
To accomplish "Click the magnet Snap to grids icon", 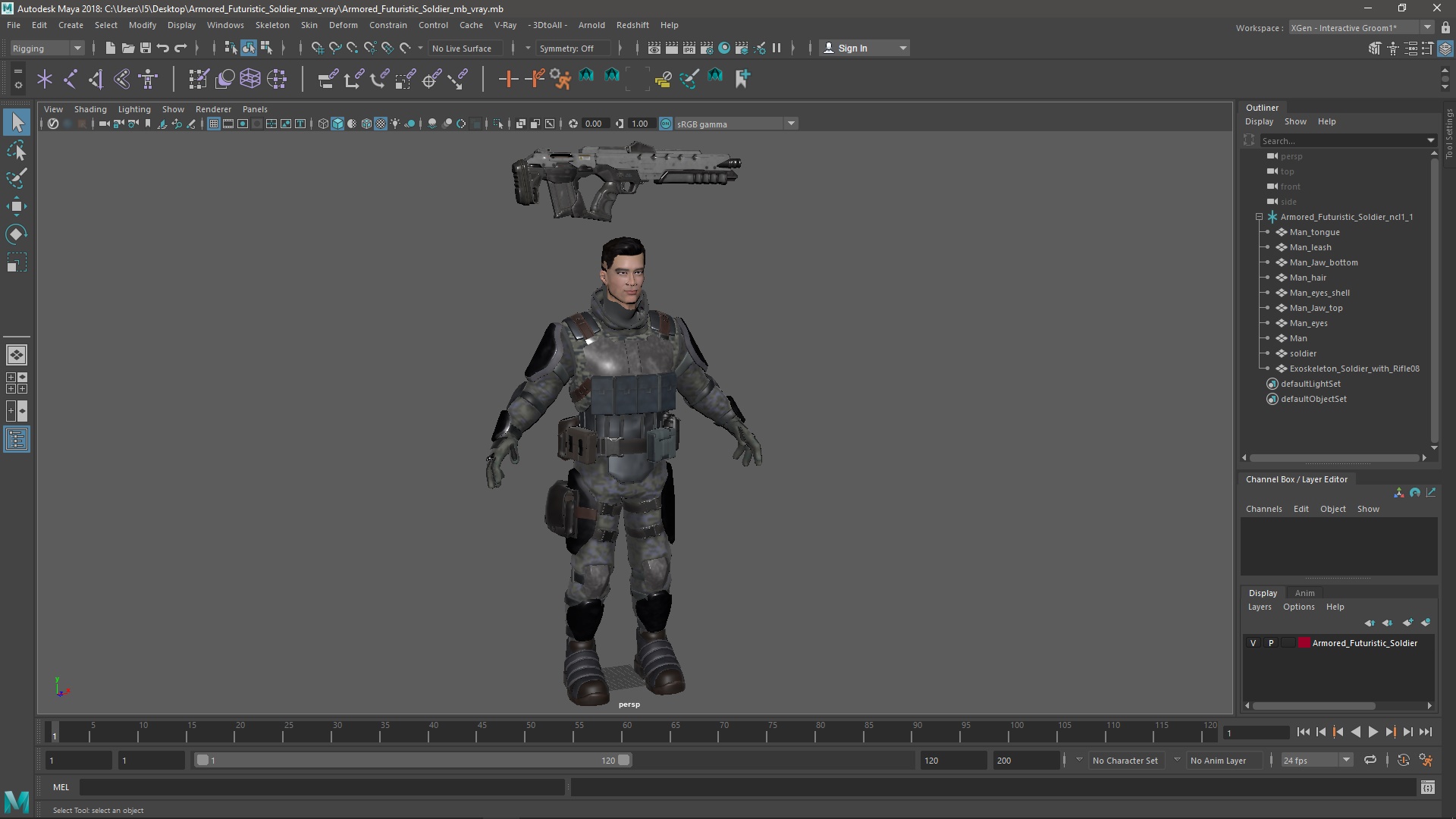I will [x=318, y=48].
